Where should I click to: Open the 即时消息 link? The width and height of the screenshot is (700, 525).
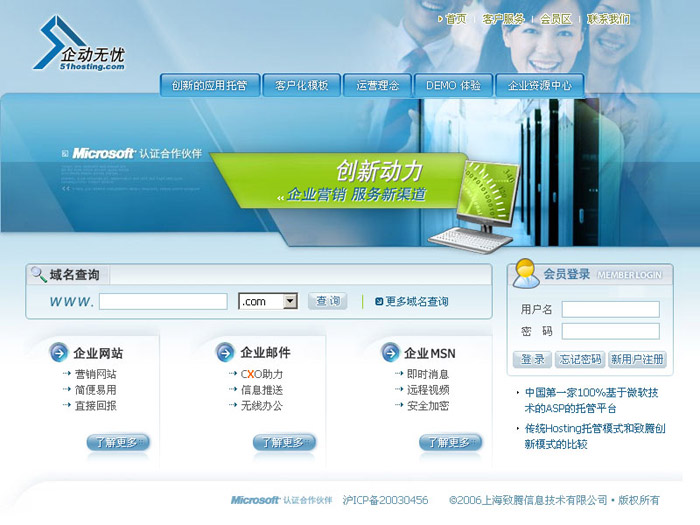coord(428,374)
